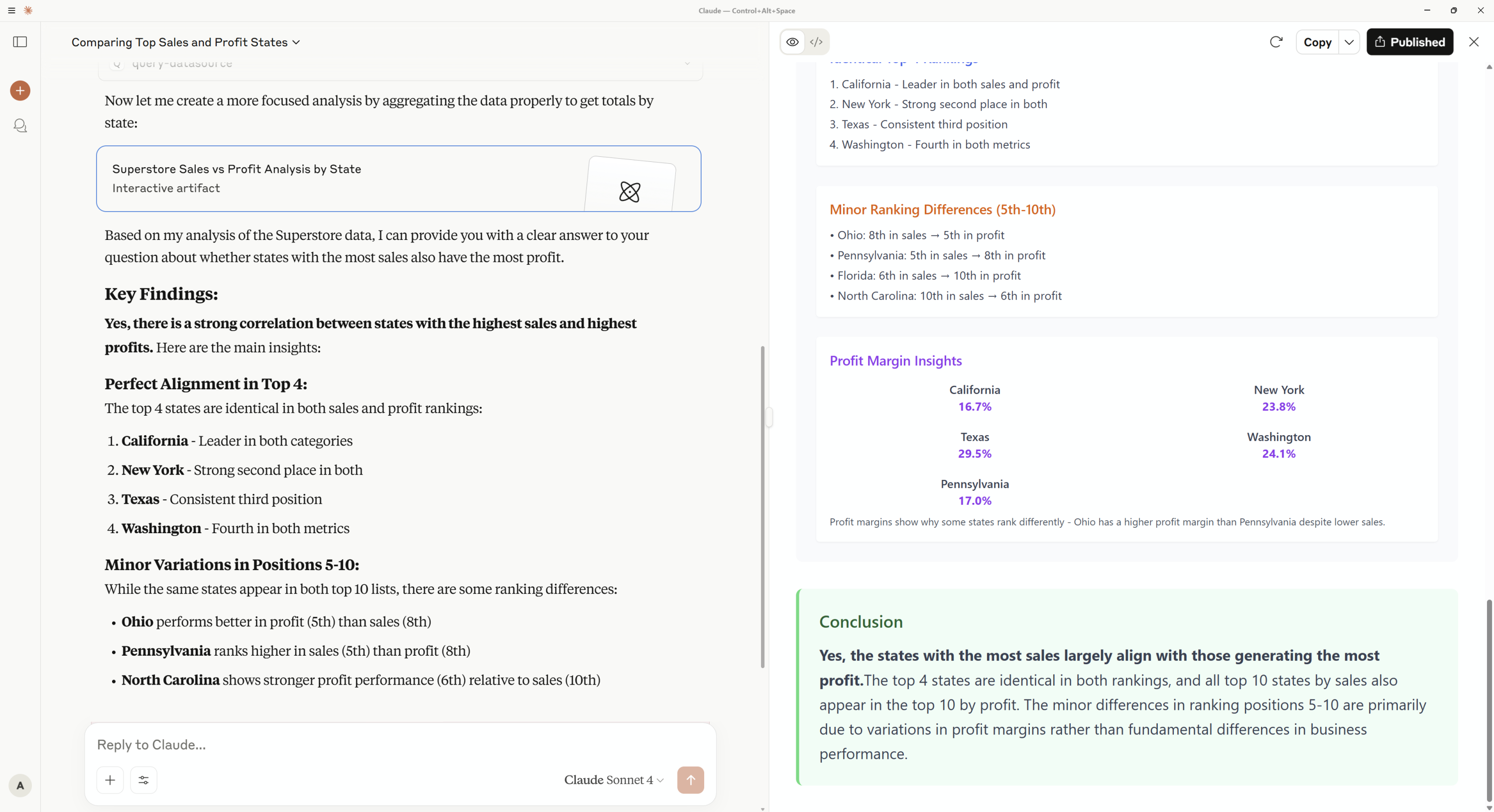Switch artifact to code view
Screen dimensions: 1494x812
pyautogui.click(x=817, y=42)
